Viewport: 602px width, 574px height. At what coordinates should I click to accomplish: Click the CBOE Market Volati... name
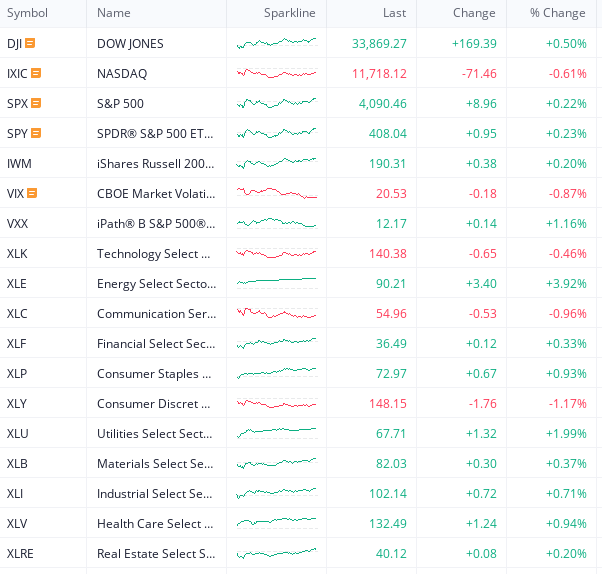(156, 194)
